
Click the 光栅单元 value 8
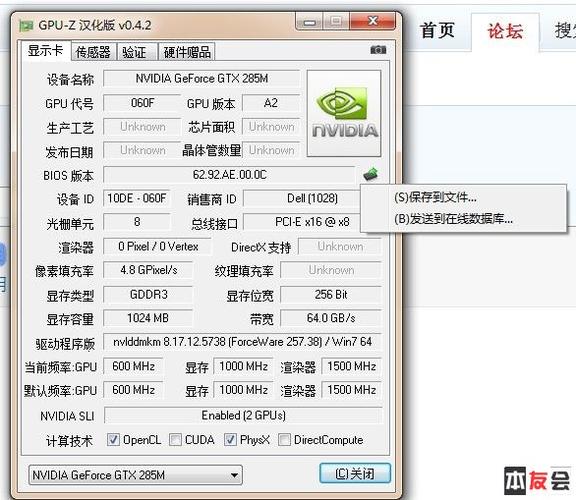(x=137, y=222)
